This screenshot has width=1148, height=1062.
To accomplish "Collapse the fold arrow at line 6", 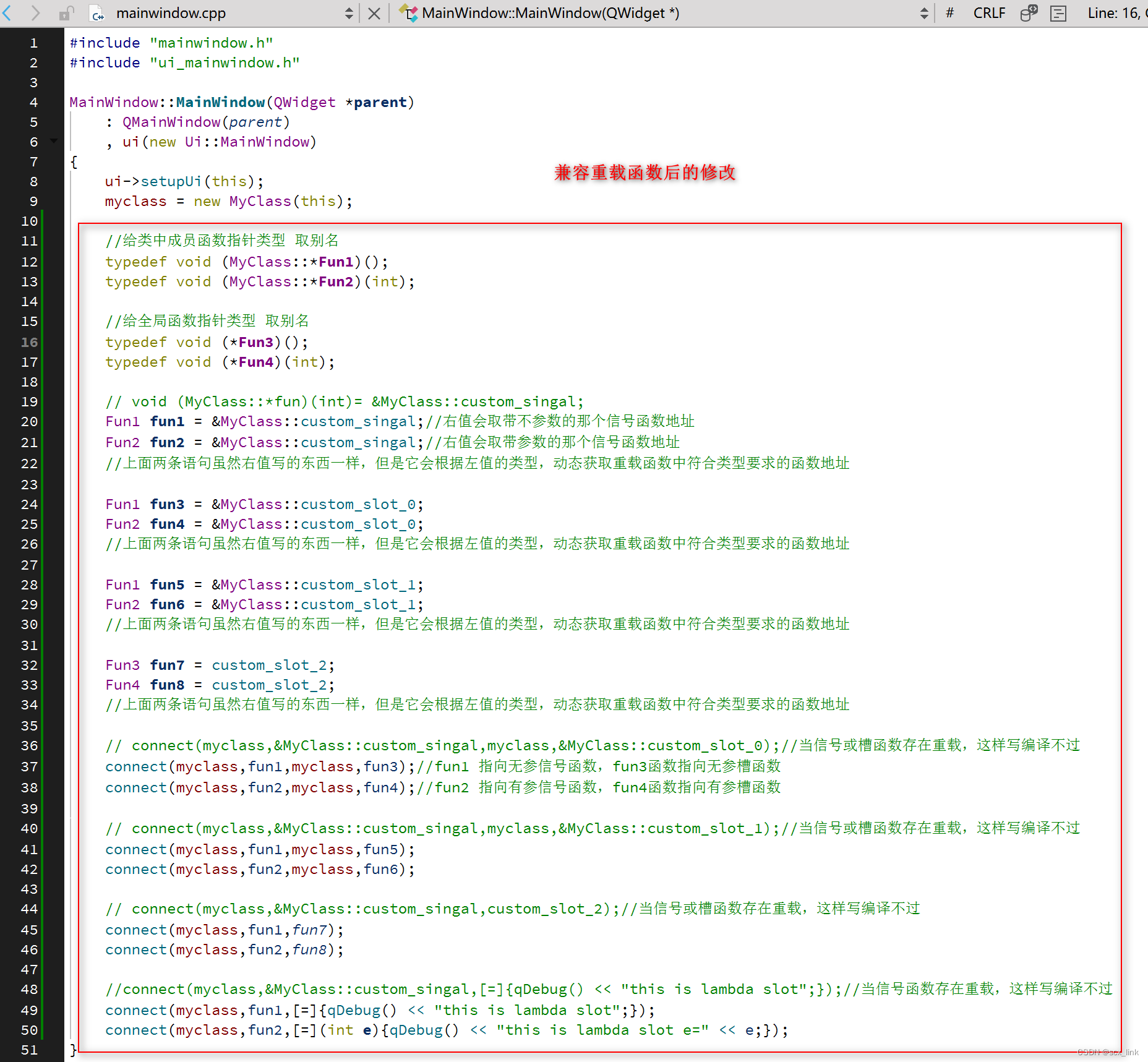I will 54,142.
